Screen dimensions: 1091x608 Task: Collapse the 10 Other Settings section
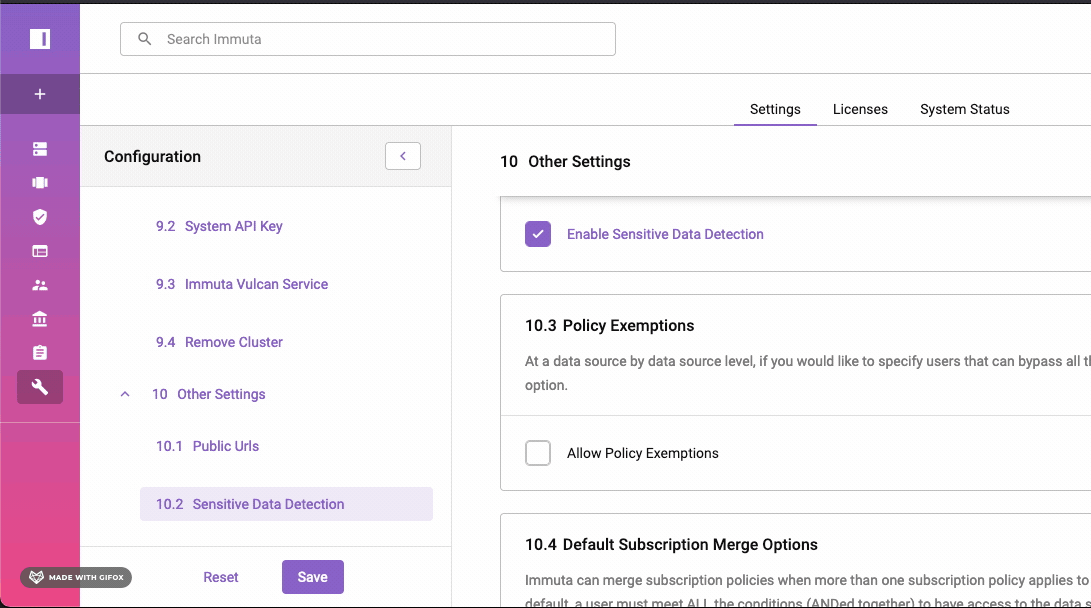coord(125,394)
